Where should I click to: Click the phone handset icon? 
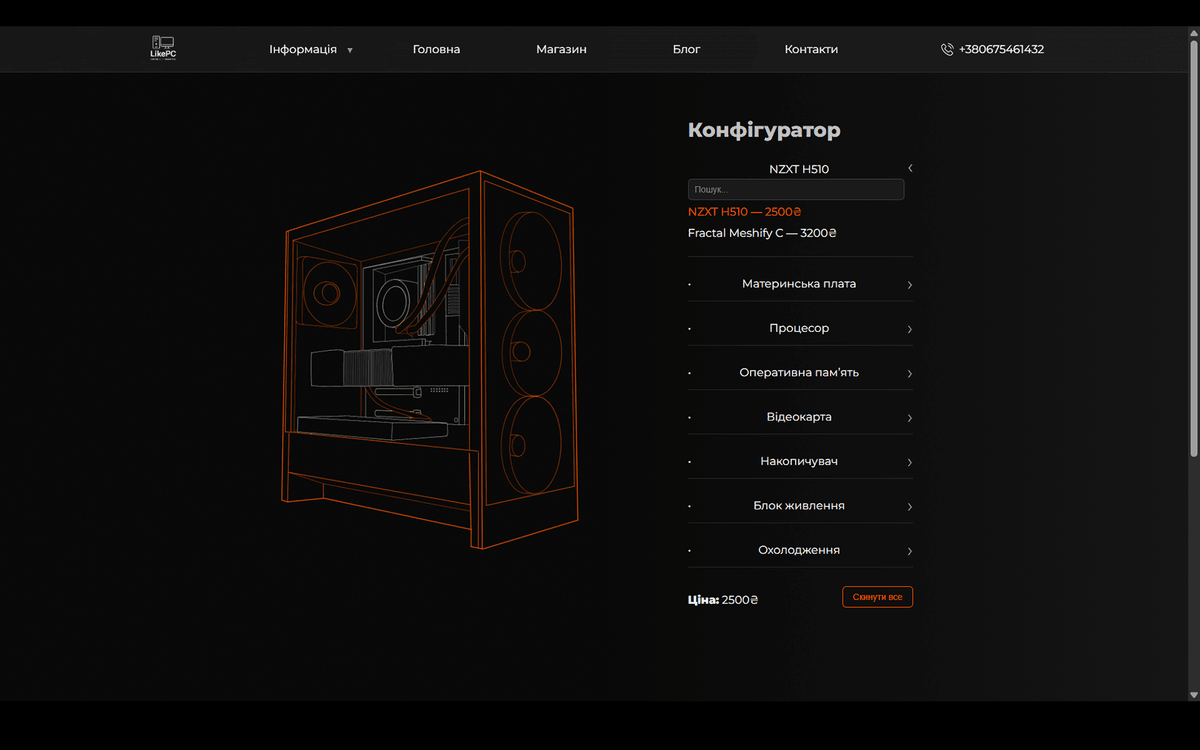946,49
